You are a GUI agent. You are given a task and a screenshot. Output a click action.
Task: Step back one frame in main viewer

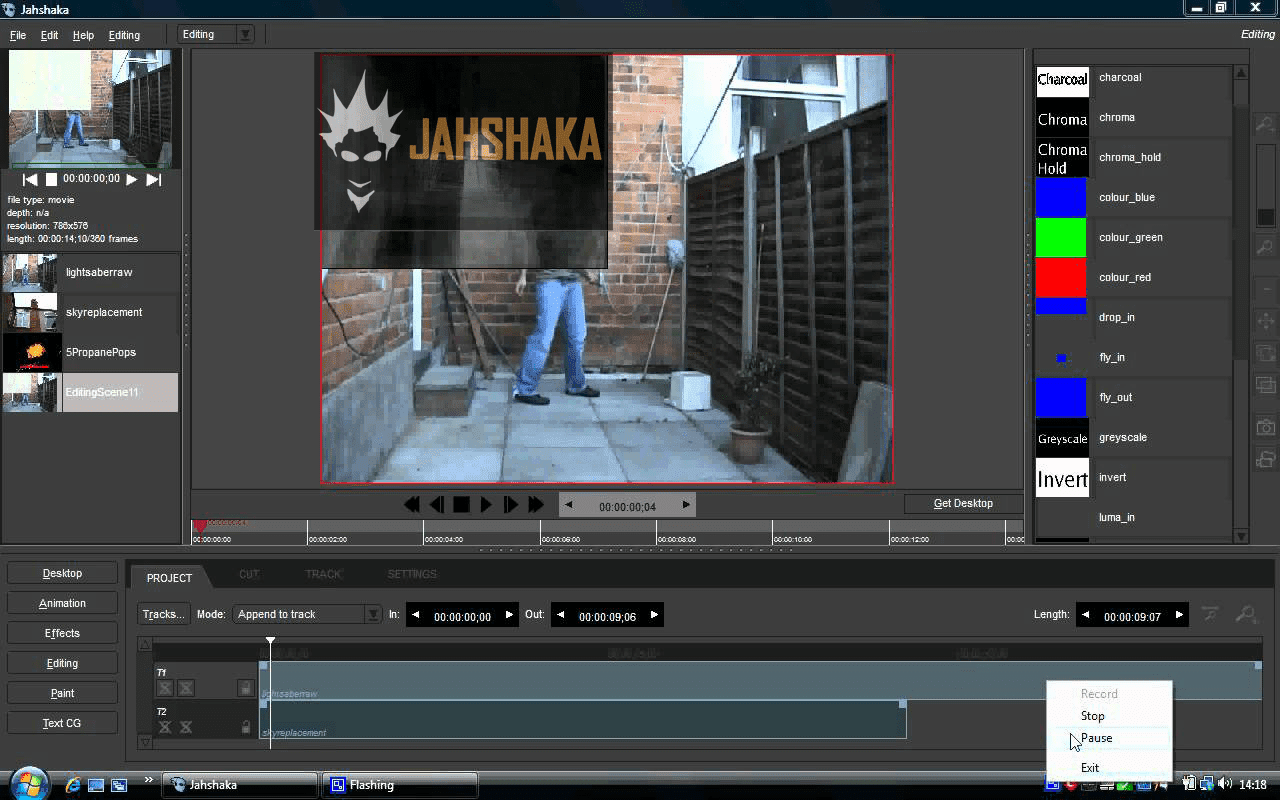436,505
